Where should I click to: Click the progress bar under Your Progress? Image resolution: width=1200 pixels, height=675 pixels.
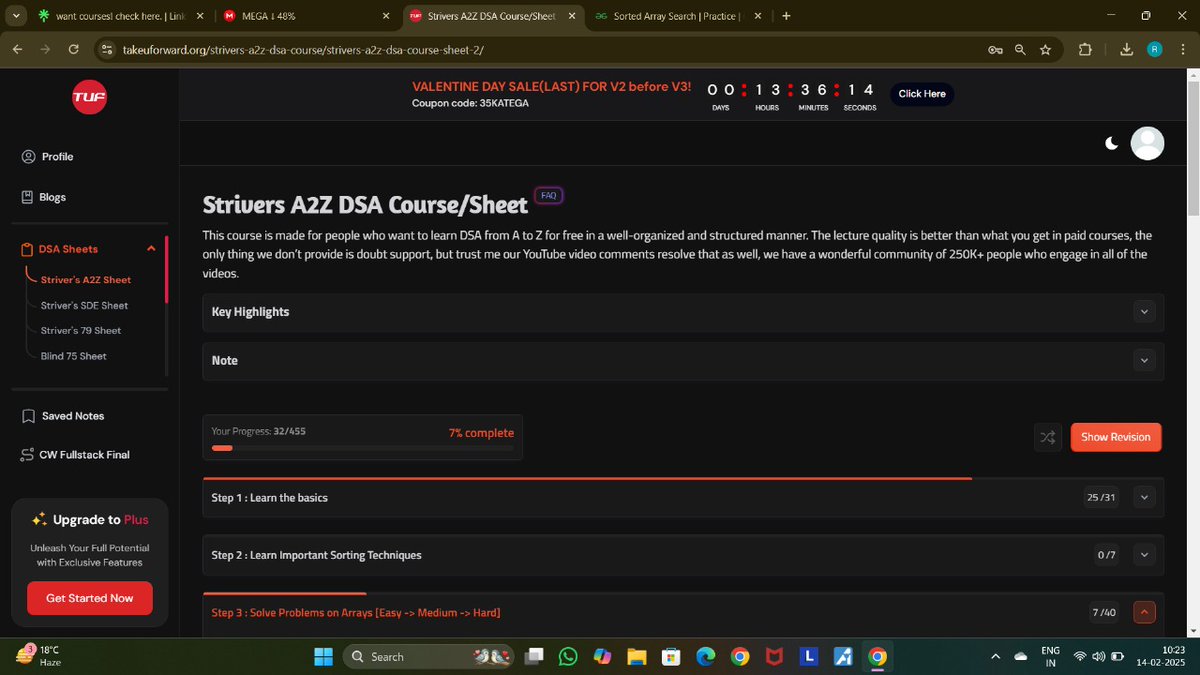click(x=362, y=448)
